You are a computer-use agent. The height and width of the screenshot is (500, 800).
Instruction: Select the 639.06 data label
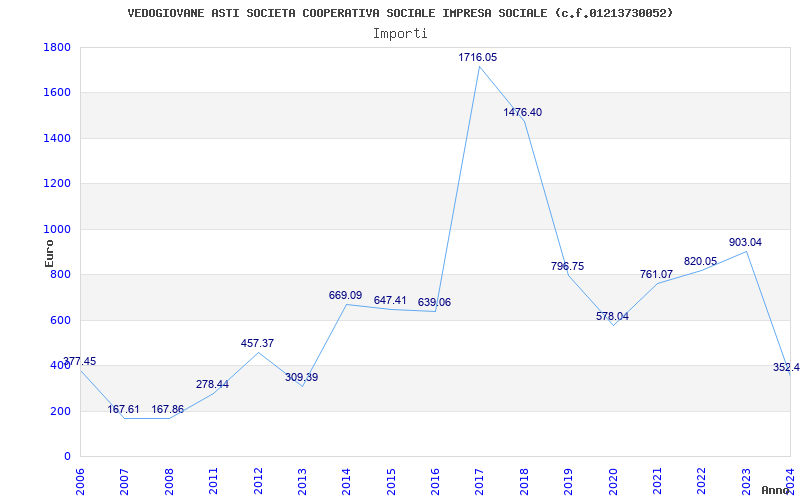pos(434,303)
